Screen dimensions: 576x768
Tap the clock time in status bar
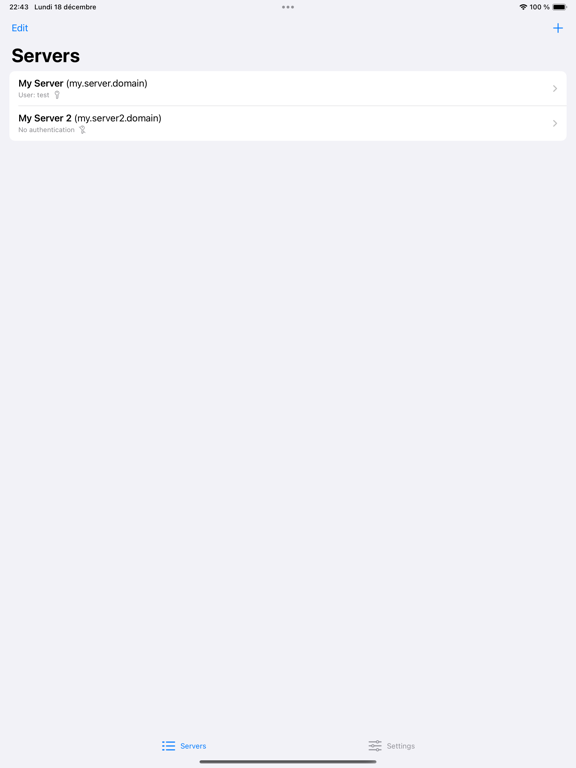[19, 7]
